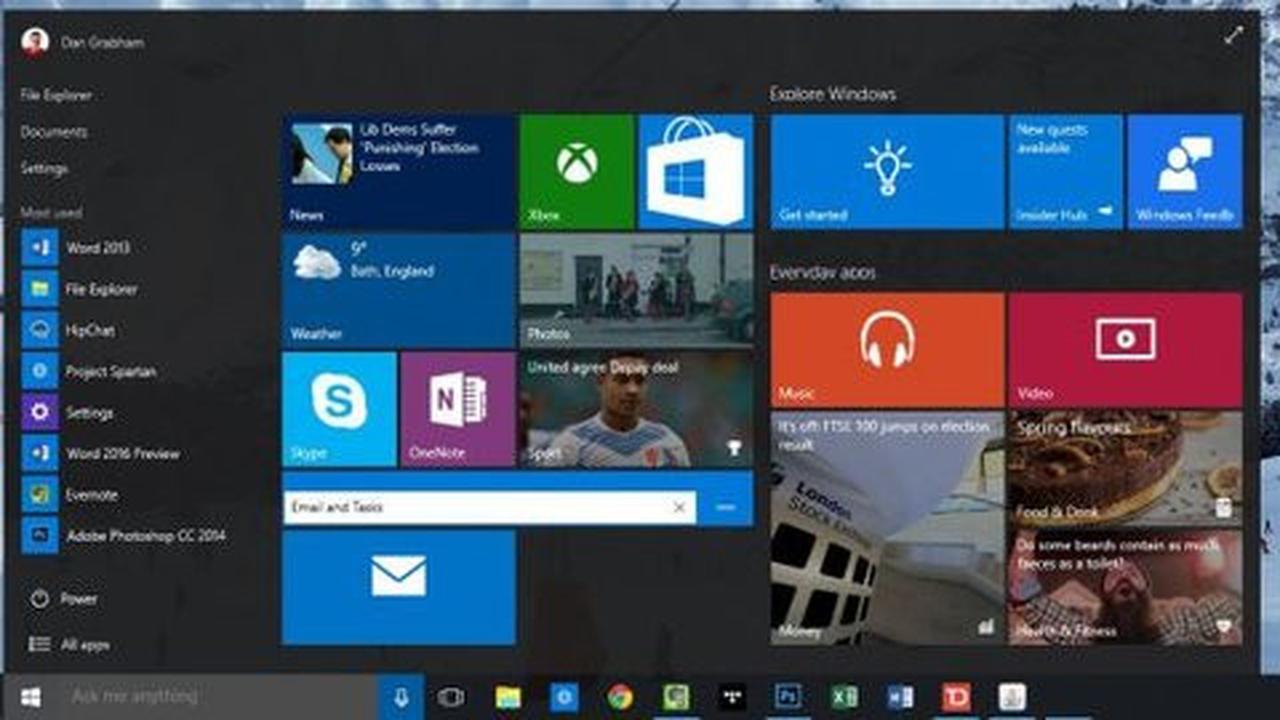Open the Mail envelope tile
This screenshot has width=1280, height=720.
tap(399, 587)
